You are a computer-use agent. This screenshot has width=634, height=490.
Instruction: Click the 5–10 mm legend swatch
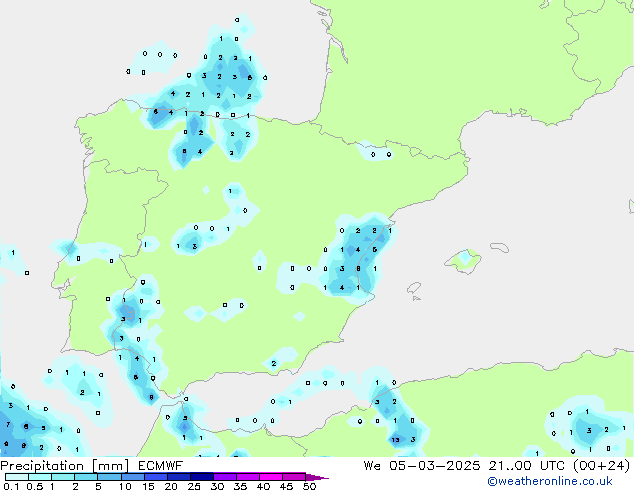(x=109, y=477)
